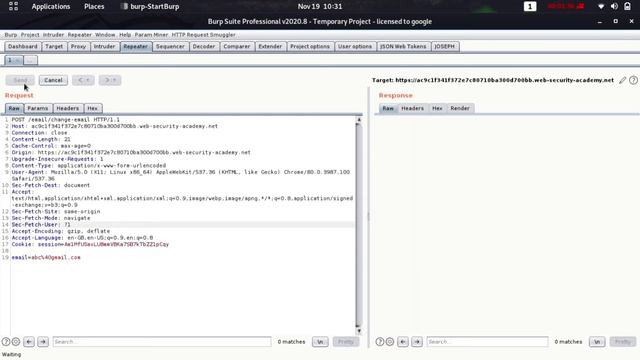Switch to the User options tab
The height and width of the screenshot is (360, 640).
(355, 47)
